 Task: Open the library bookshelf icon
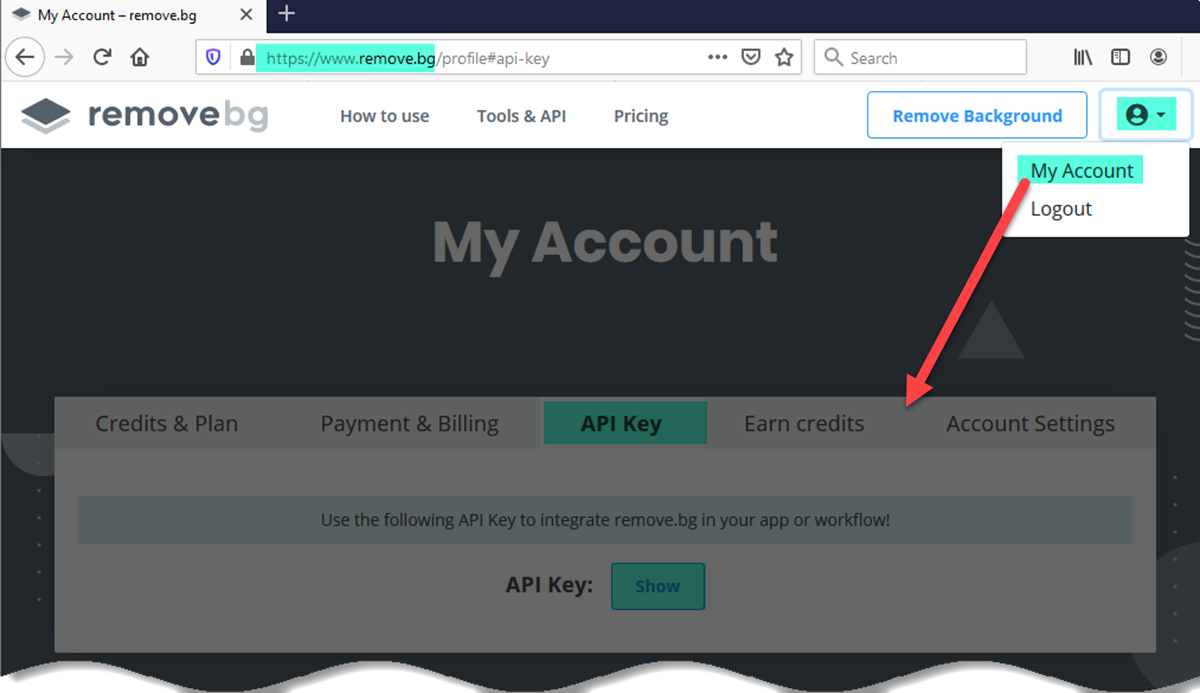coord(1083,58)
